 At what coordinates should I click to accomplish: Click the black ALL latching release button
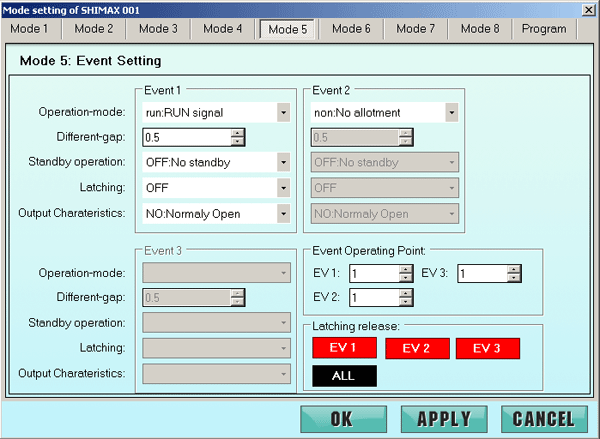pyautogui.click(x=343, y=377)
